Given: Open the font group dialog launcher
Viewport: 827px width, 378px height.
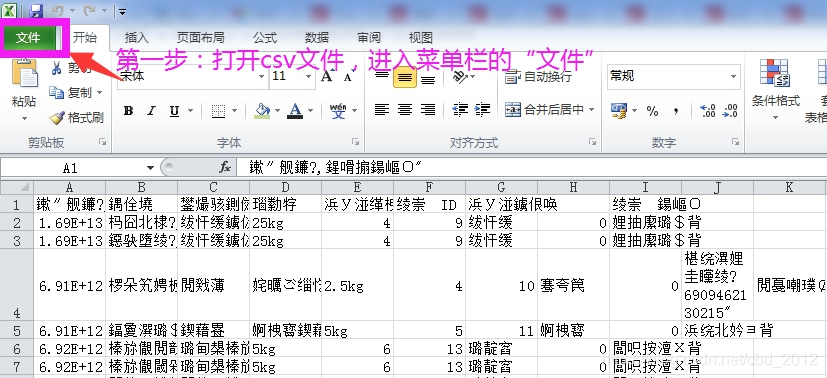Looking at the screenshot, I should (x=355, y=142).
